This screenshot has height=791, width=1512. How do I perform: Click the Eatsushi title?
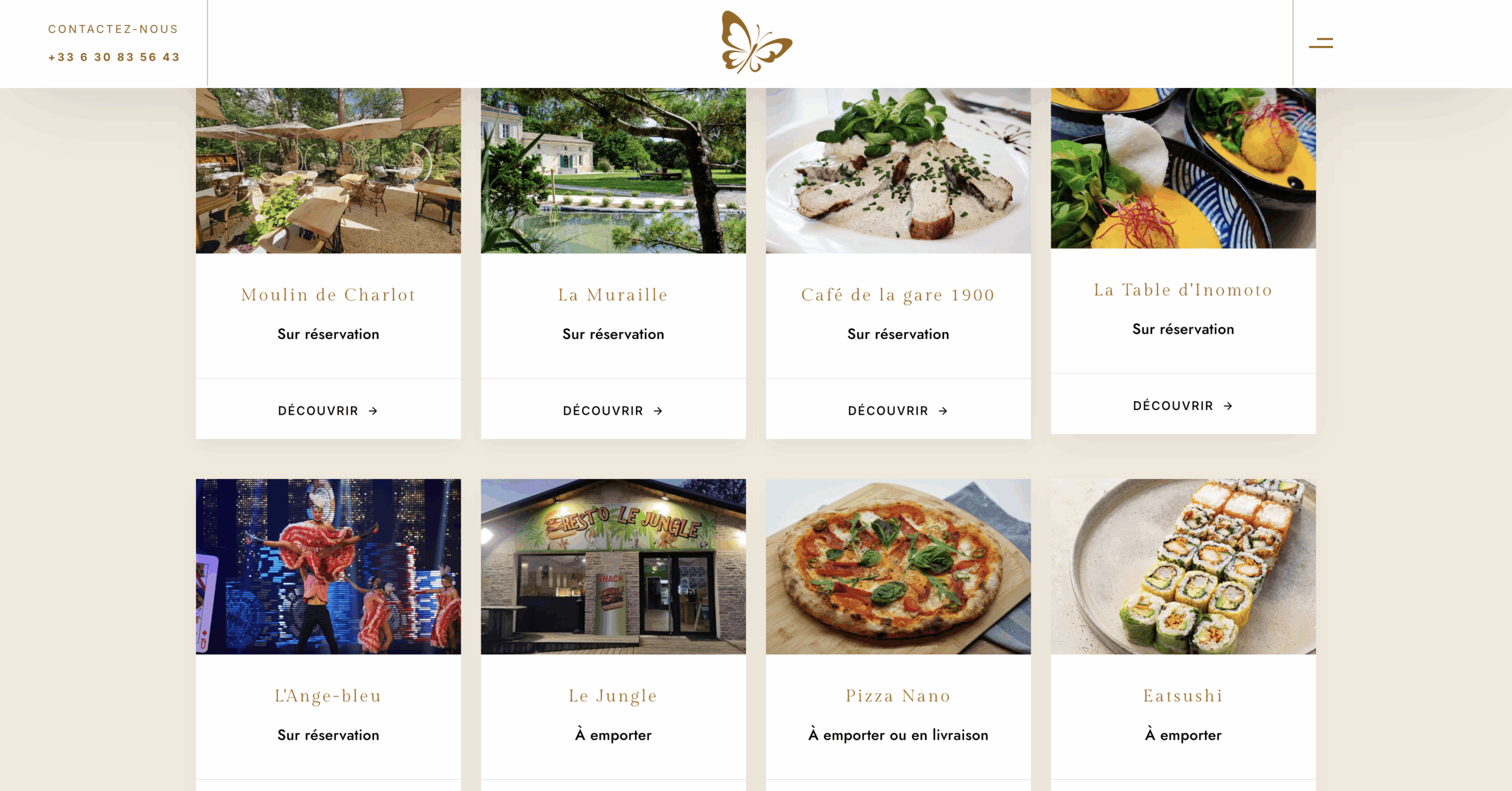click(1183, 695)
